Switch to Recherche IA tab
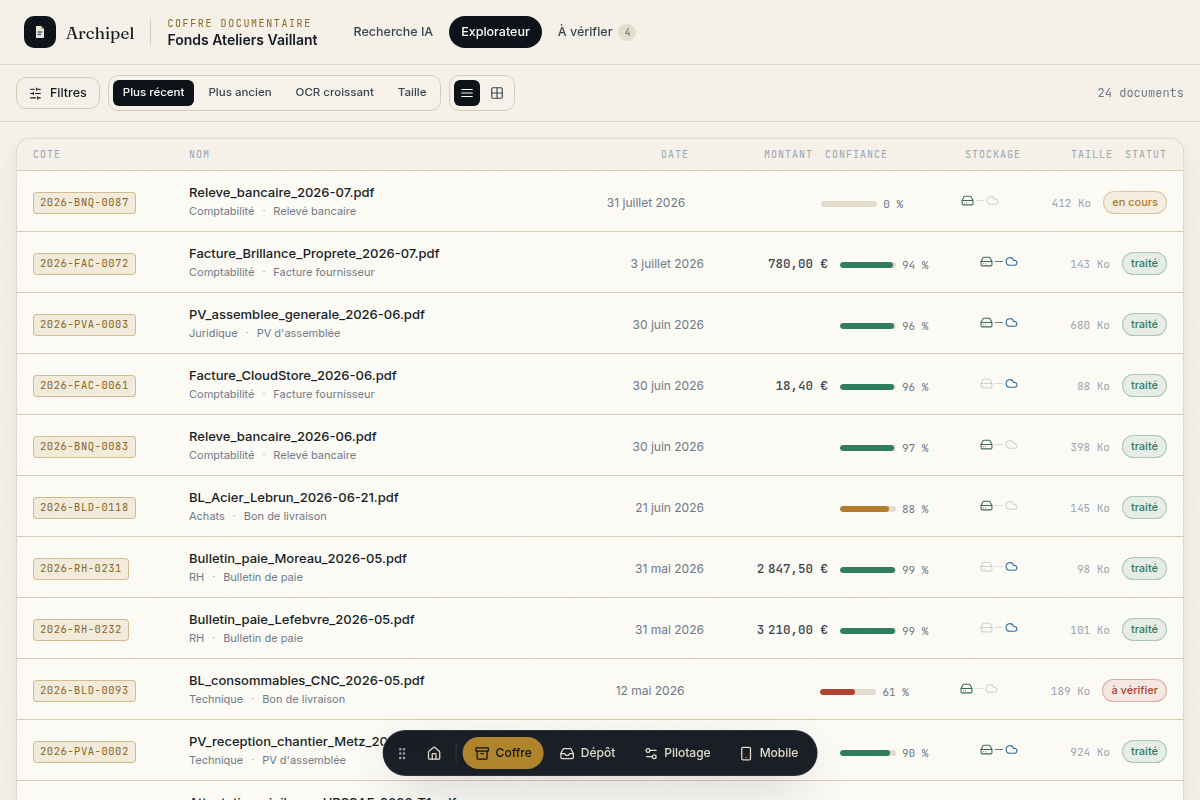Screen dimensions: 1200x800 point(393,32)
